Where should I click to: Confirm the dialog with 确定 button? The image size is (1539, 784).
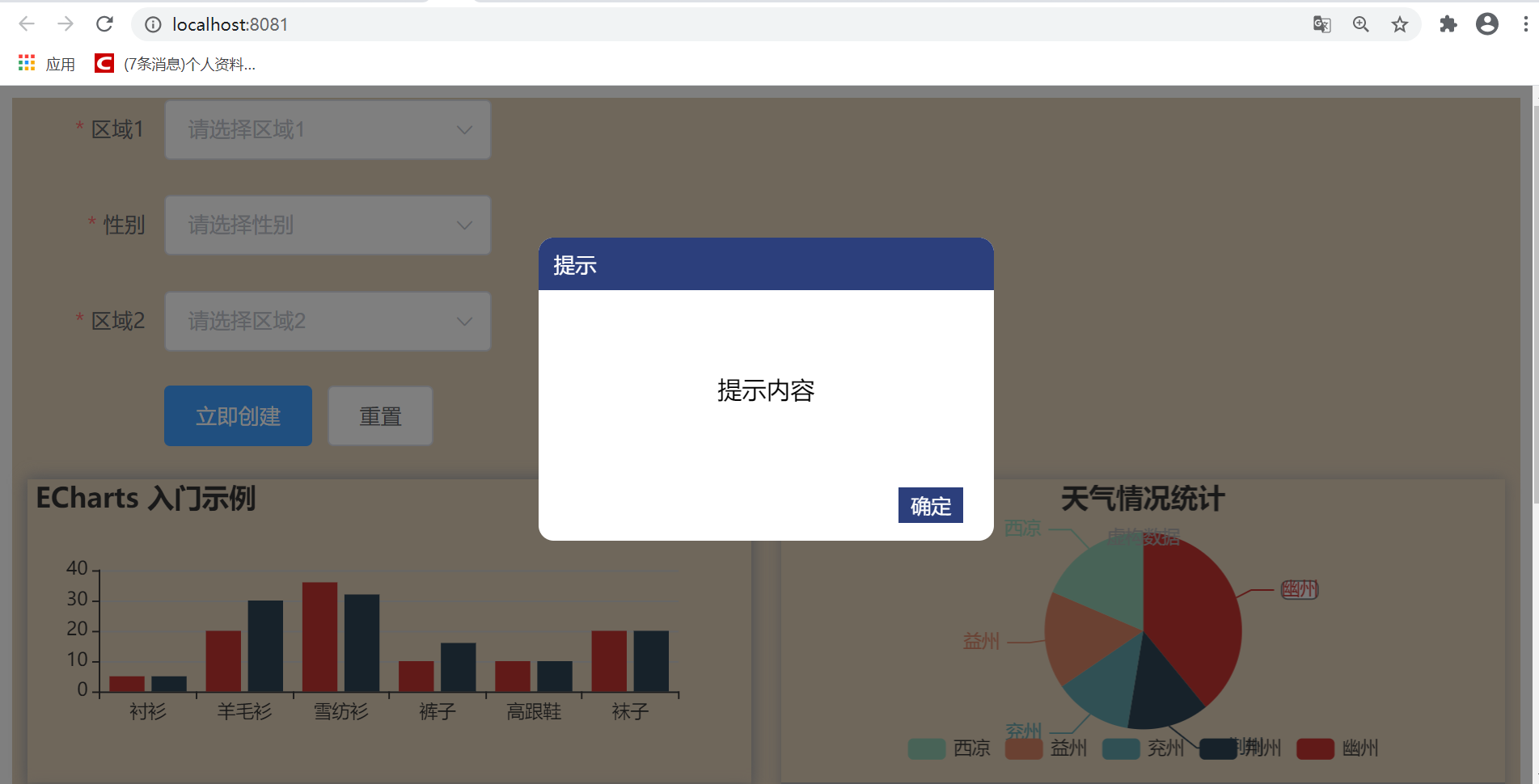pyautogui.click(x=930, y=505)
